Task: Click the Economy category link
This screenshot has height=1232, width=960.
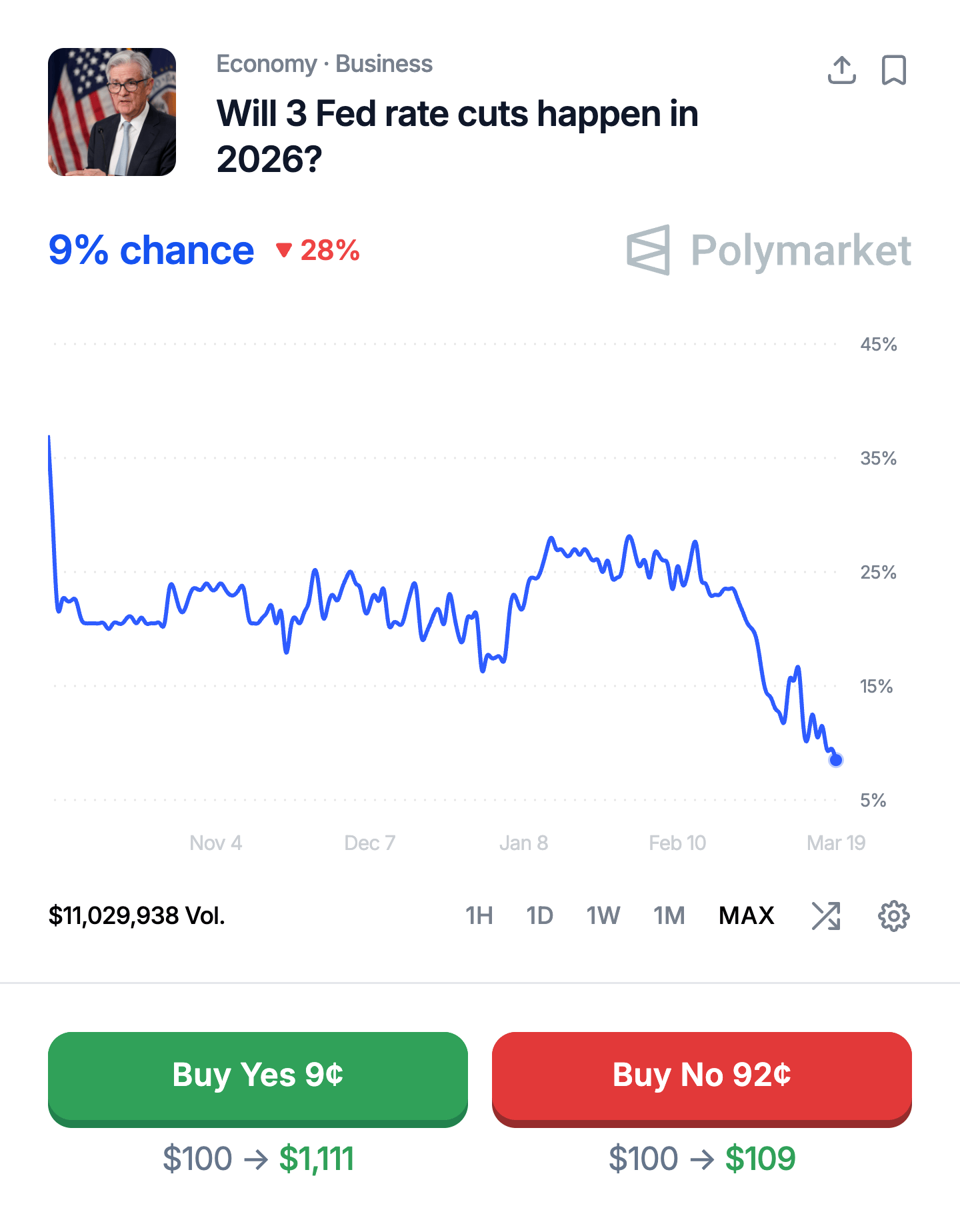Action: [x=267, y=64]
